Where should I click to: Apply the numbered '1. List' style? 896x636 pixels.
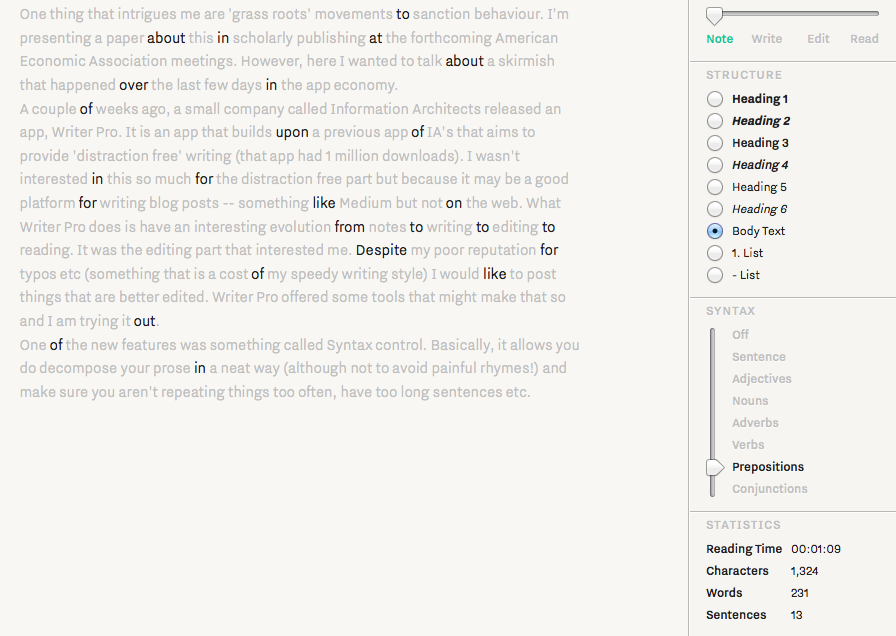tap(715, 253)
